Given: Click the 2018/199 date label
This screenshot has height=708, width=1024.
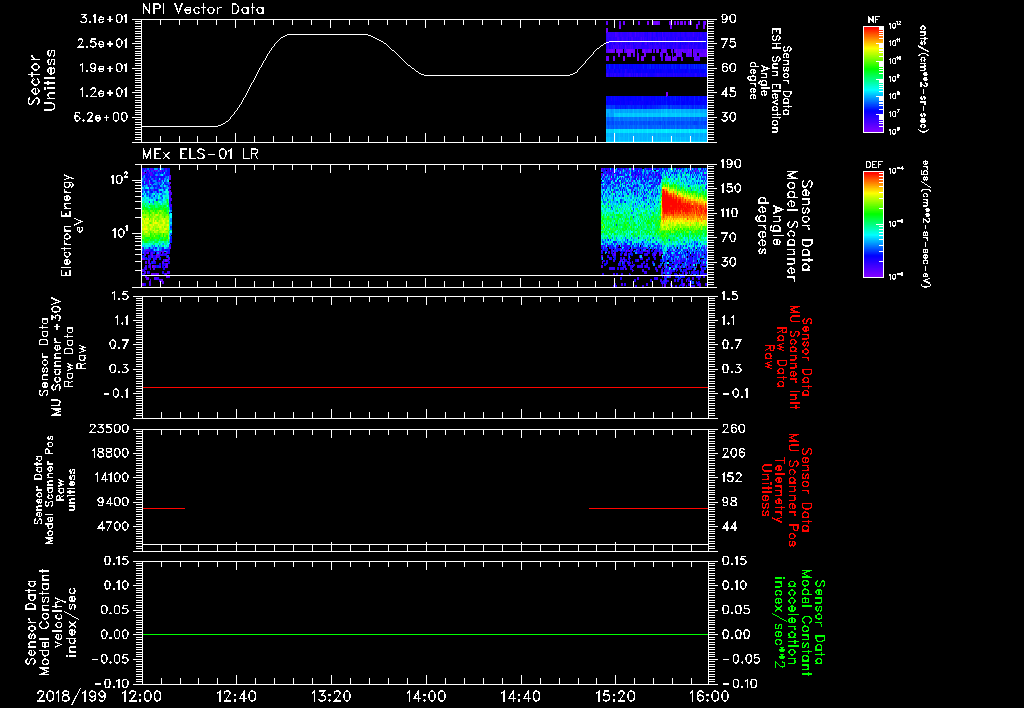Looking at the screenshot, I should [x=71, y=696].
